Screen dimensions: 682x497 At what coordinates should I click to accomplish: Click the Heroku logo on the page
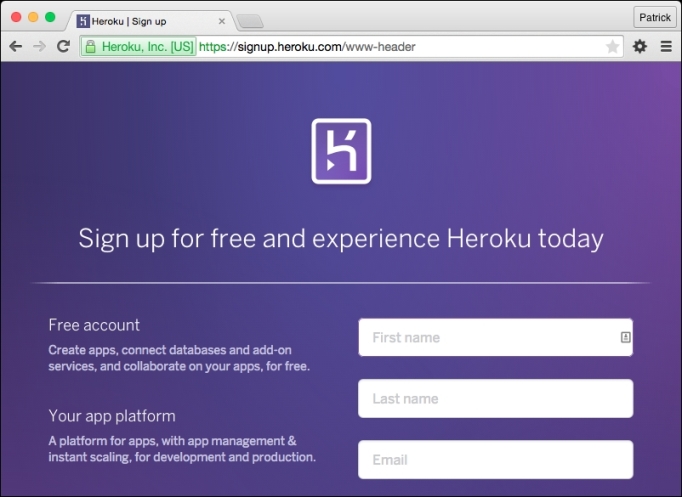click(341, 151)
